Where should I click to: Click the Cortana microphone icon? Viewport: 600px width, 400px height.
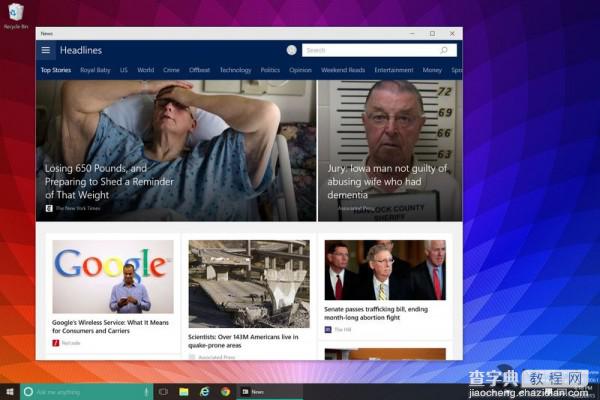coord(146,392)
